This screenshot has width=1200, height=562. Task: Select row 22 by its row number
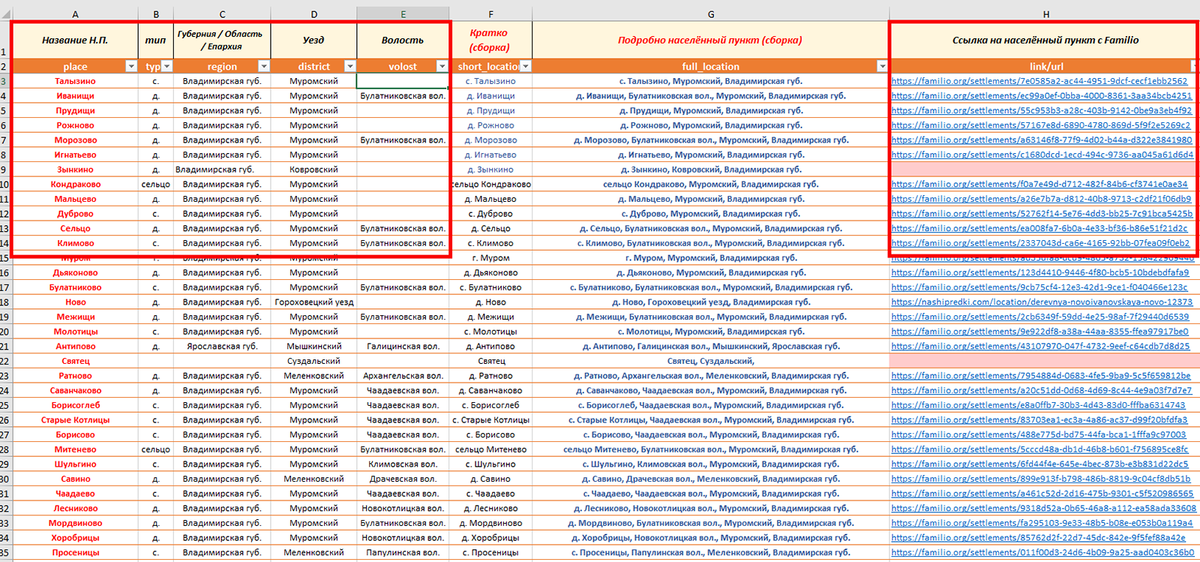(x=6, y=361)
